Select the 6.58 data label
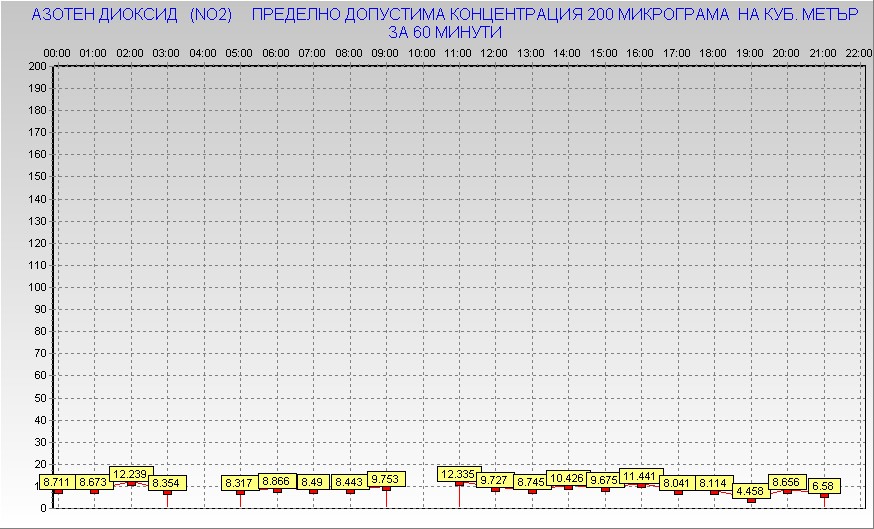 pyautogui.click(x=824, y=486)
